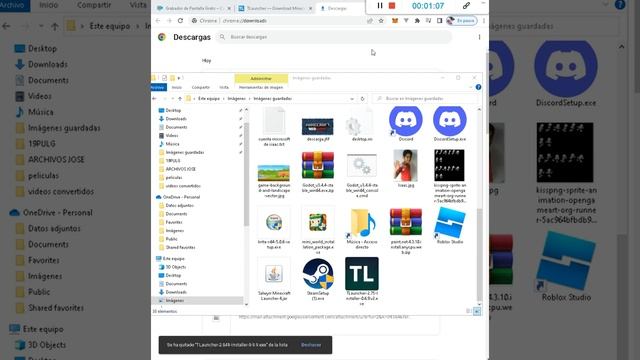Bookmark this page with the star icon
This screenshot has width=640, height=360.
(x=381, y=20)
